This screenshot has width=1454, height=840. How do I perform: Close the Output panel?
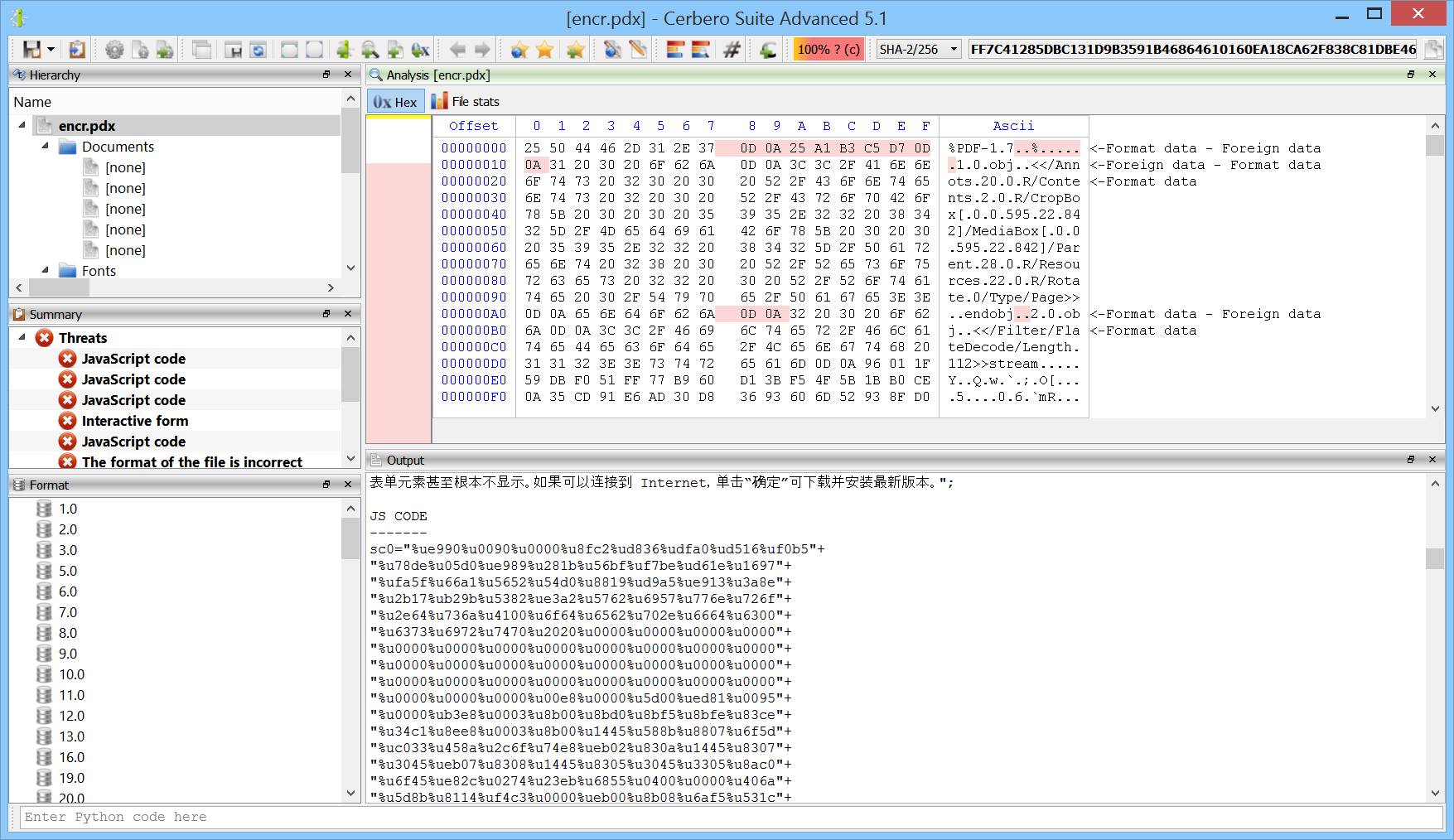coord(1432,460)
